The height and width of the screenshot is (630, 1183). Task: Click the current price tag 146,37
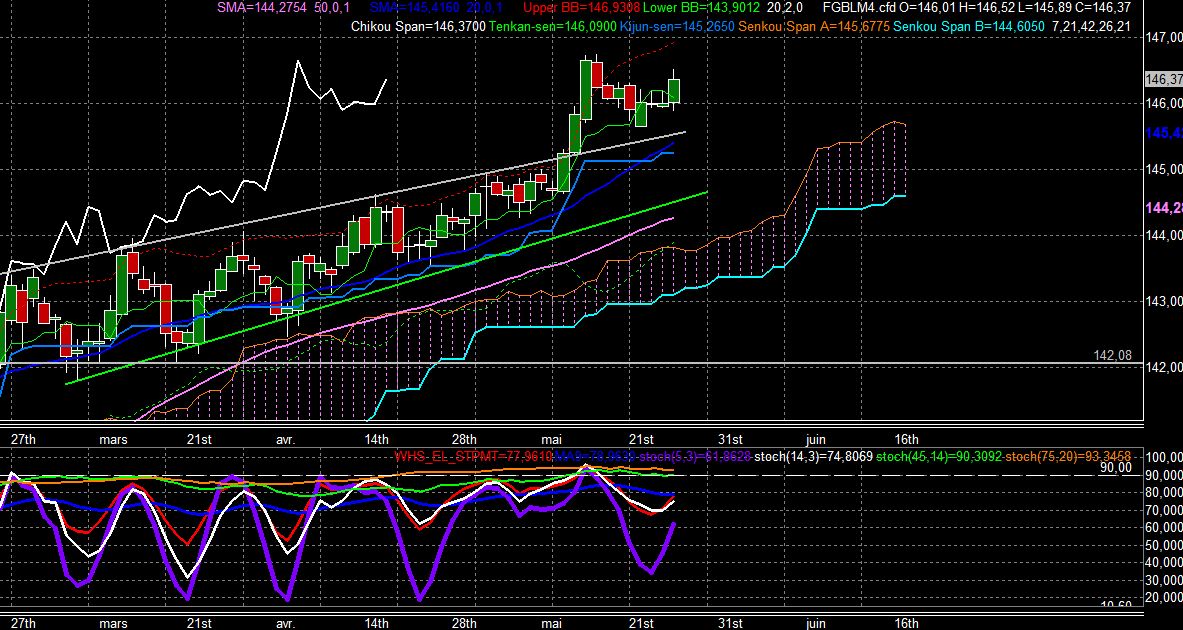click(x=1164, y=79)
